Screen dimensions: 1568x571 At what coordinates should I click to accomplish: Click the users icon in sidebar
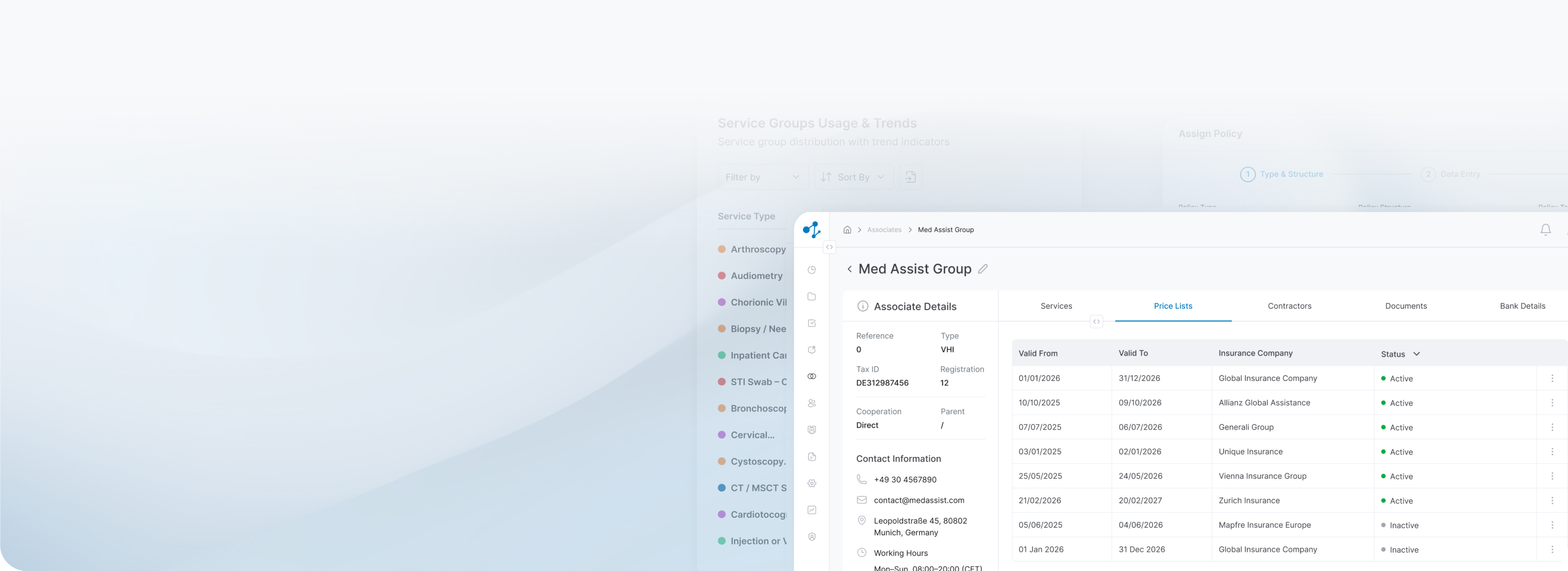tap(811, 403)
